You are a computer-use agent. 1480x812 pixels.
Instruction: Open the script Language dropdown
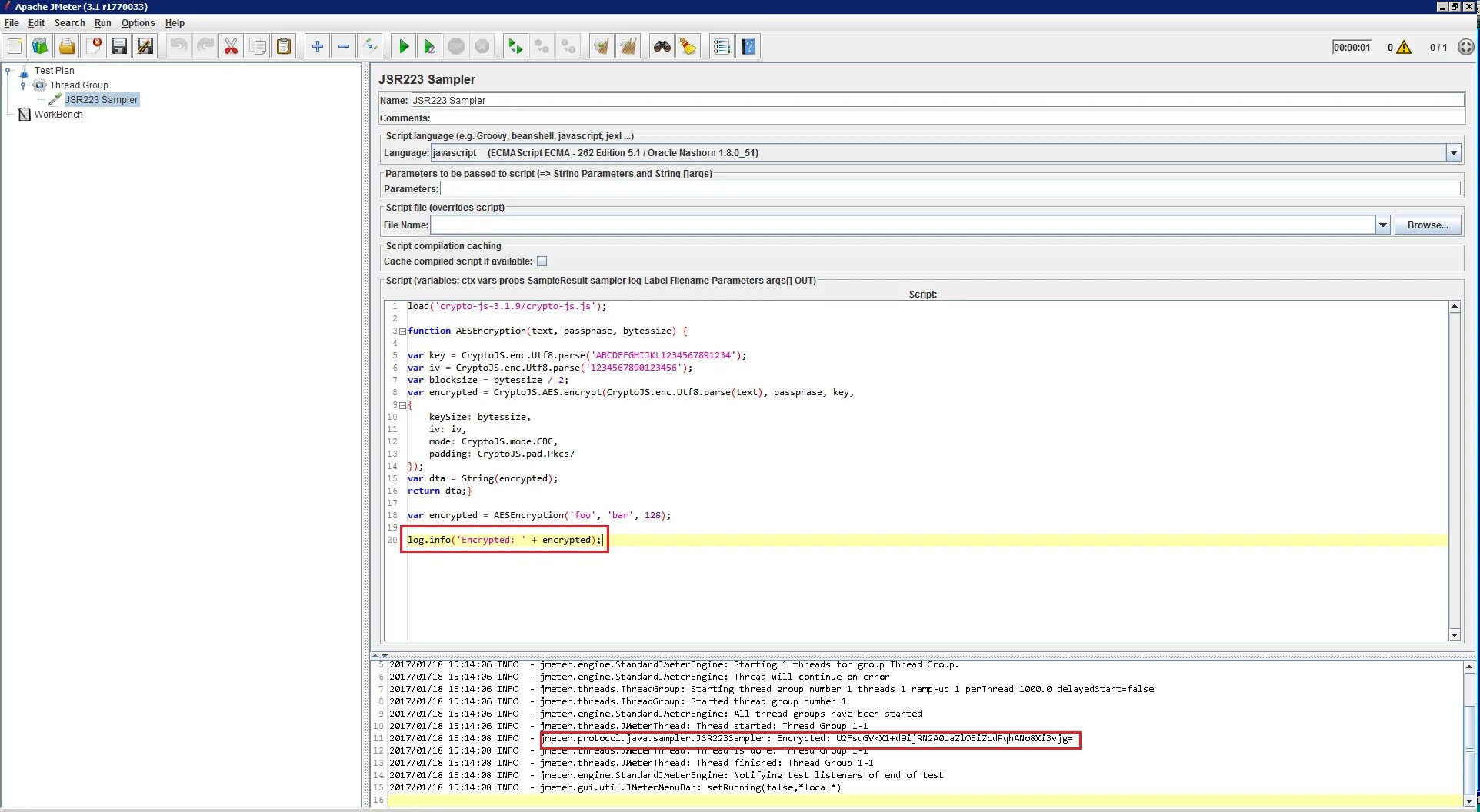click(1453, 153)
